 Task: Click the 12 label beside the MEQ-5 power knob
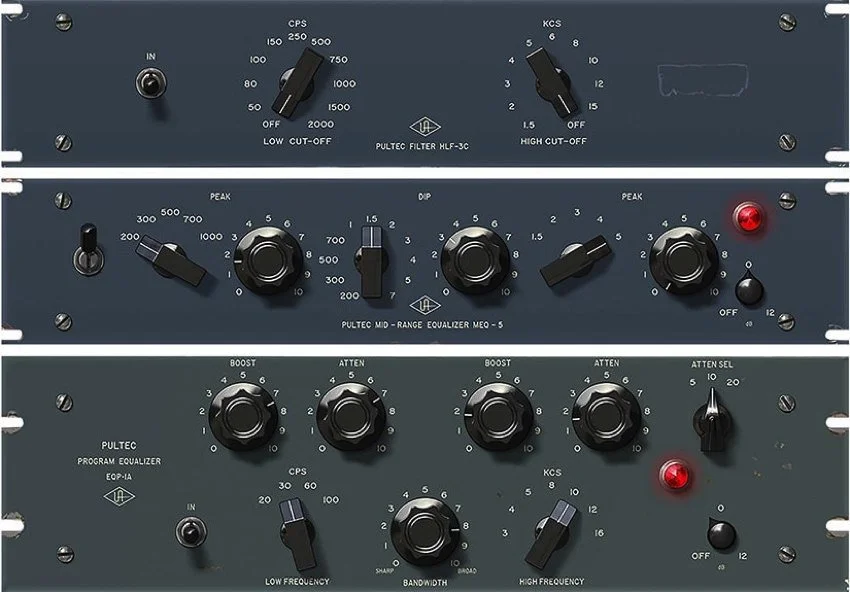click(770, 313)
